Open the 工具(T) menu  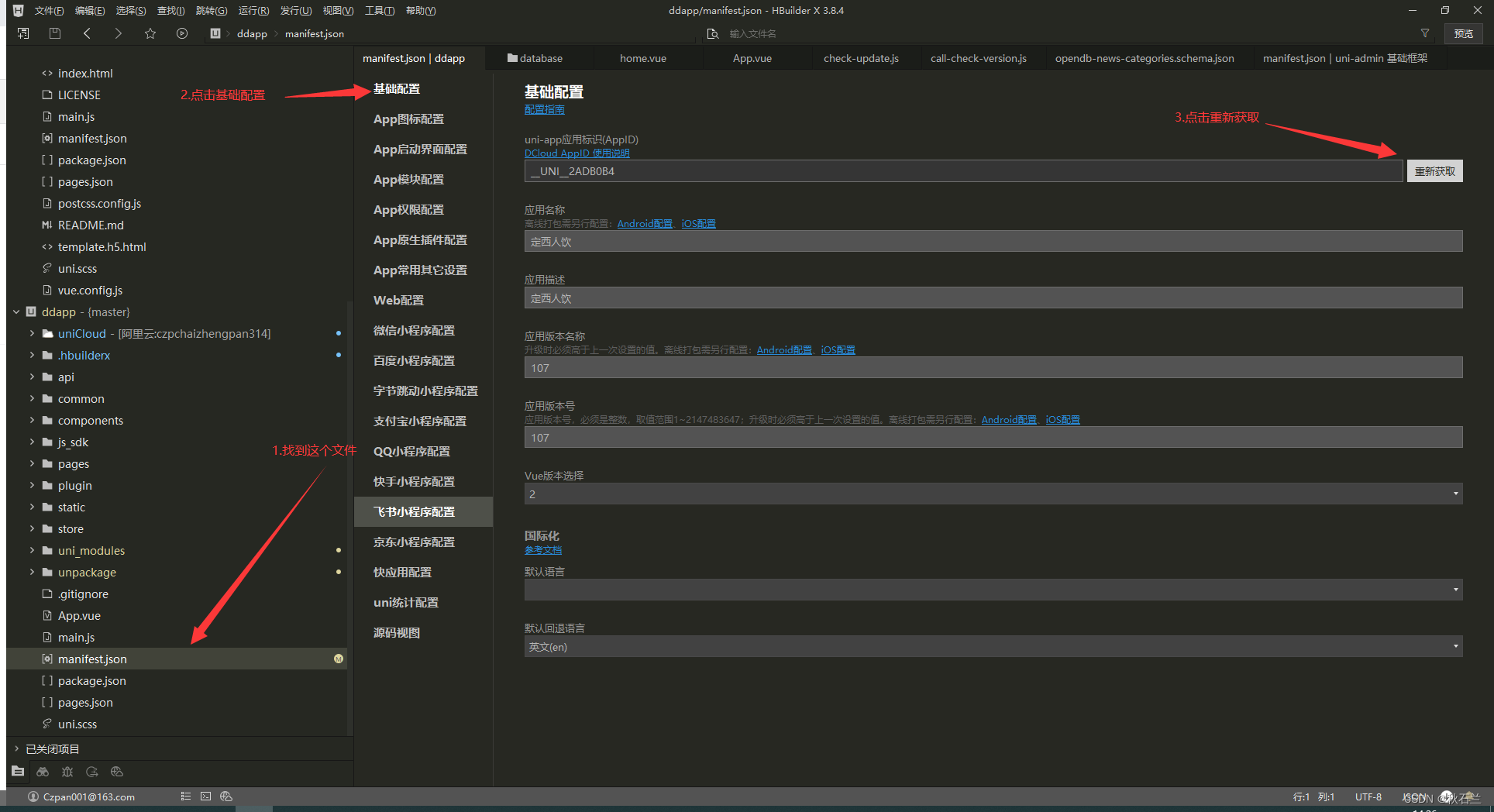pyautogui.click(x=380, y=11)
